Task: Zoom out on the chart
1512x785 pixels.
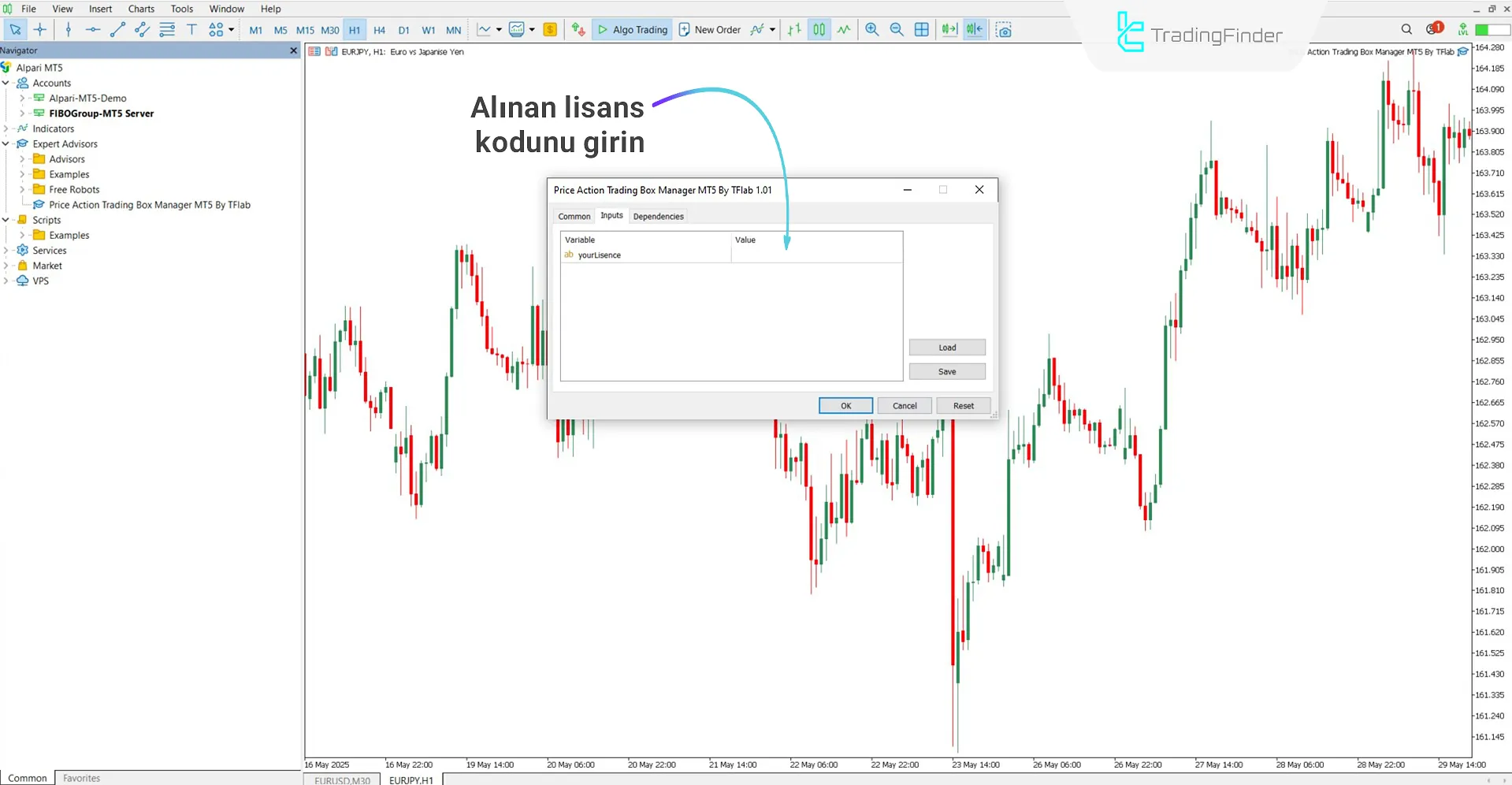Action: pyautogui.click(x=897, y=30)
